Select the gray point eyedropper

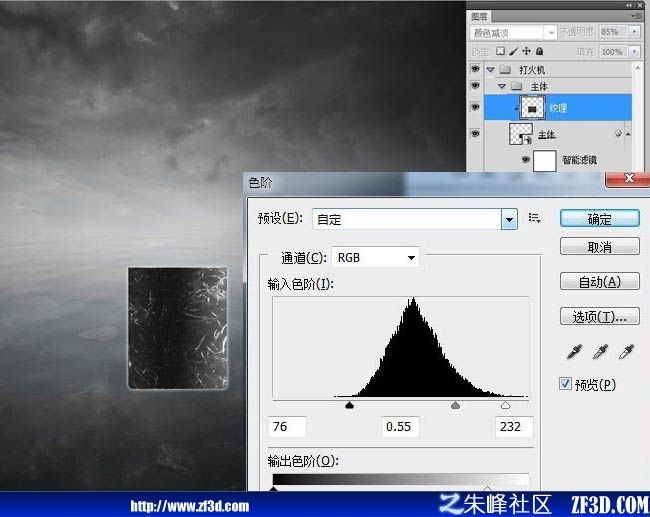coord(600,351)
